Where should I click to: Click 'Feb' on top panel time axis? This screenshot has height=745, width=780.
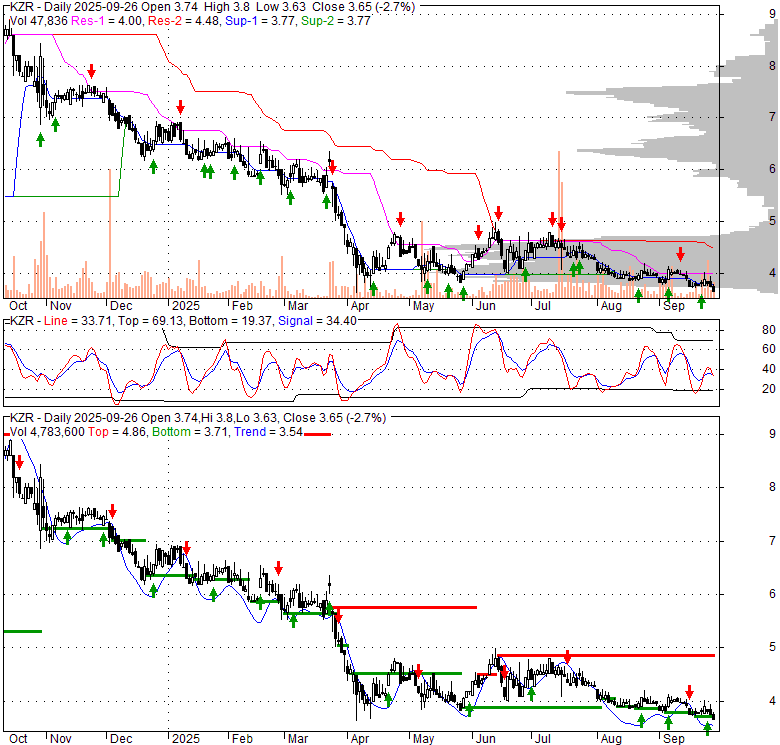pyautogui.click(x=242, y=306)
